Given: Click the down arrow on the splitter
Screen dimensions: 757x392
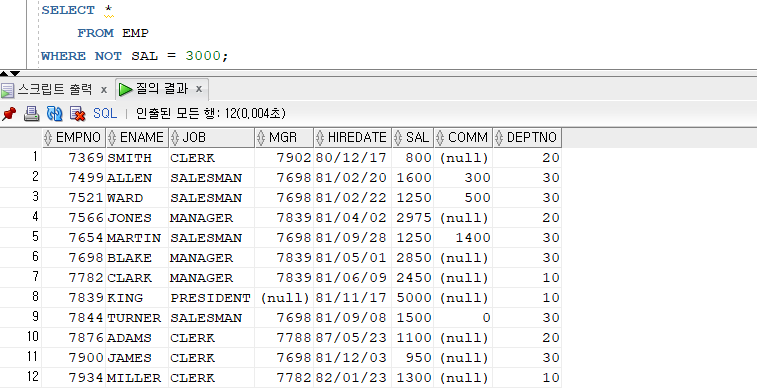Looking at the screenshot, I should (x=15, y=73).
